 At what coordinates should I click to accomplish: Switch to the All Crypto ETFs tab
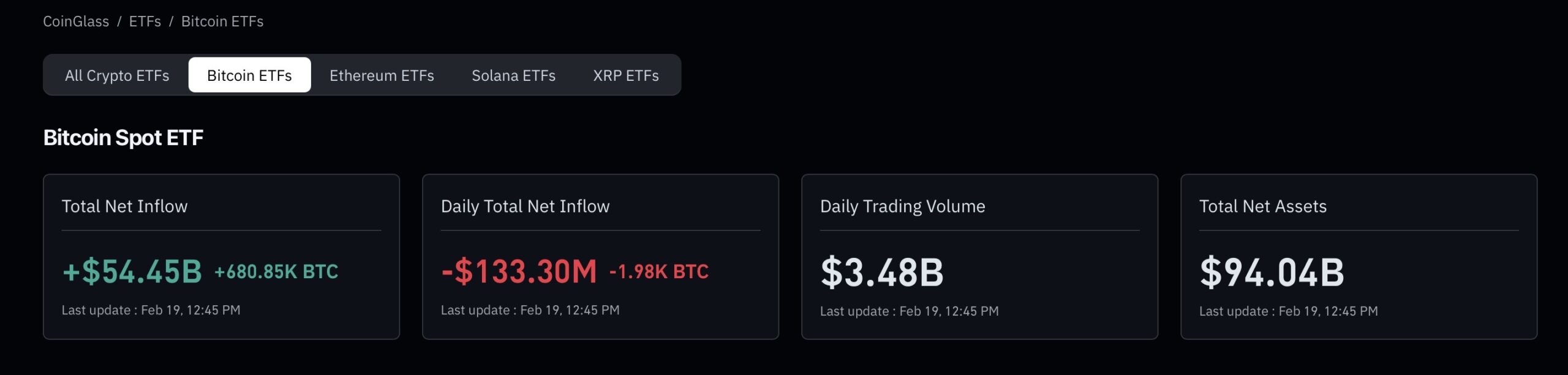(x=117, y=75)
